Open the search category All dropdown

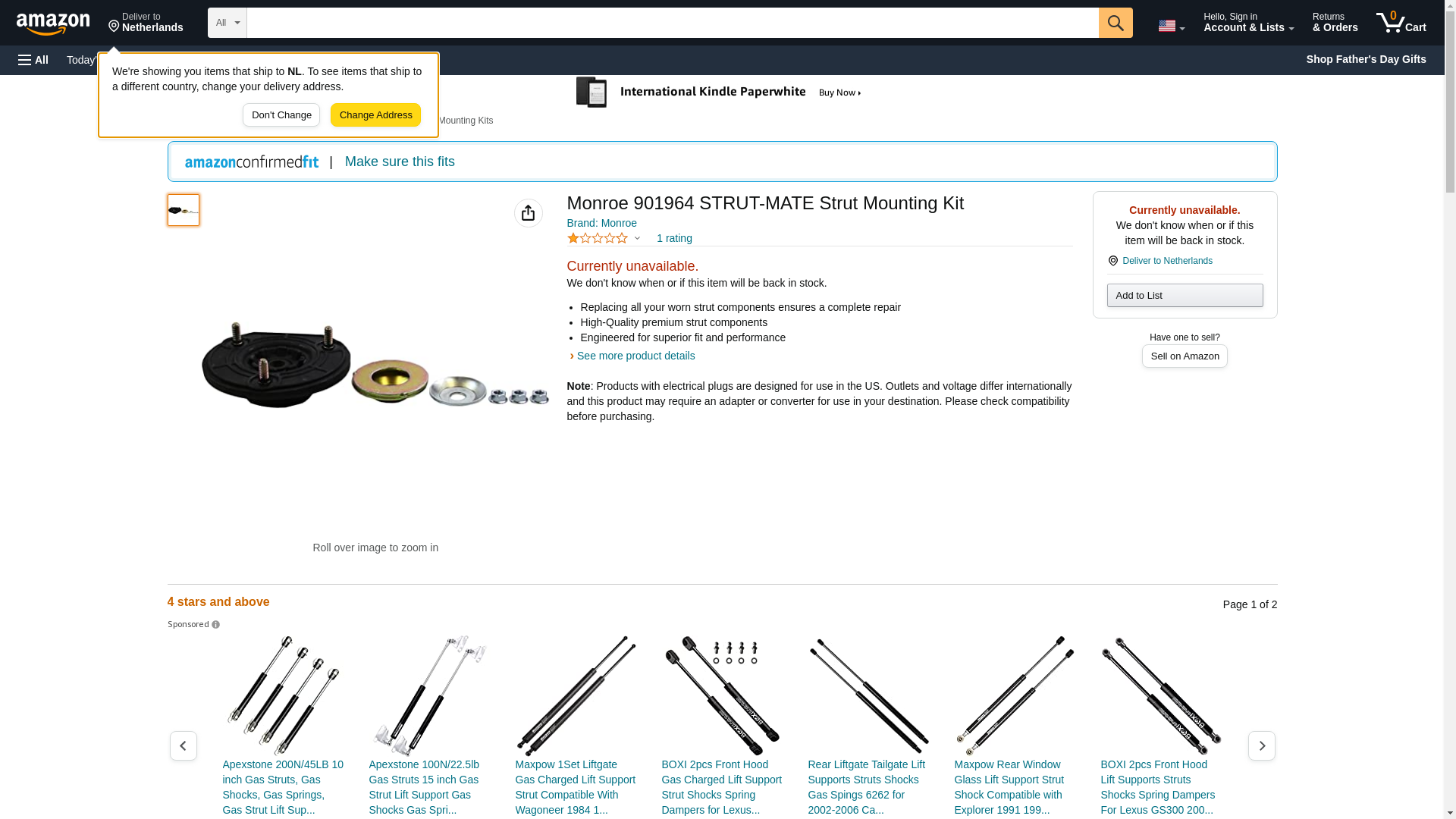click(227, 23)
